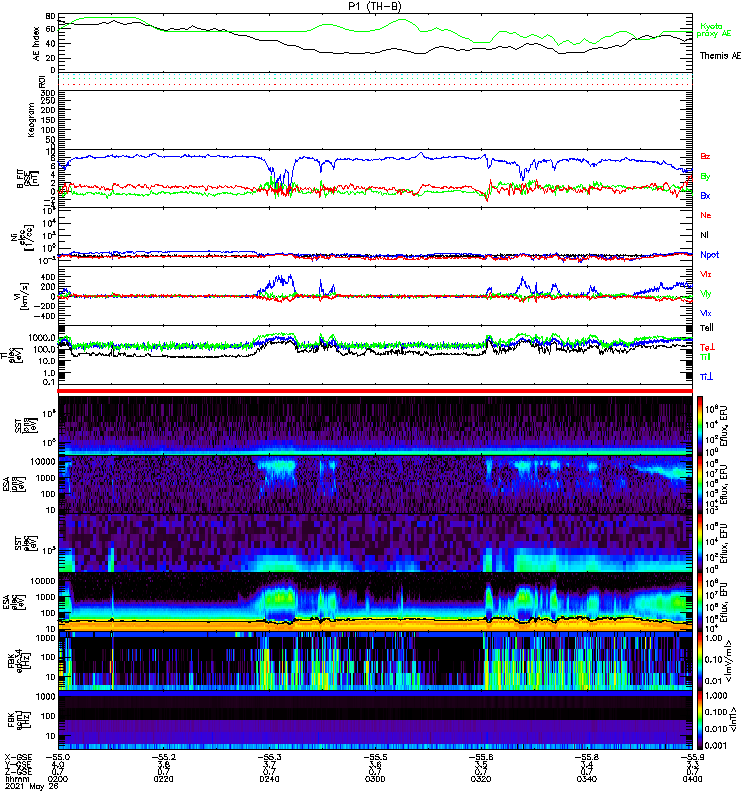Click the color bar beside ESA ions spectrogram
Viewport: 750px width, 800px height.
(x=700, y=484)
